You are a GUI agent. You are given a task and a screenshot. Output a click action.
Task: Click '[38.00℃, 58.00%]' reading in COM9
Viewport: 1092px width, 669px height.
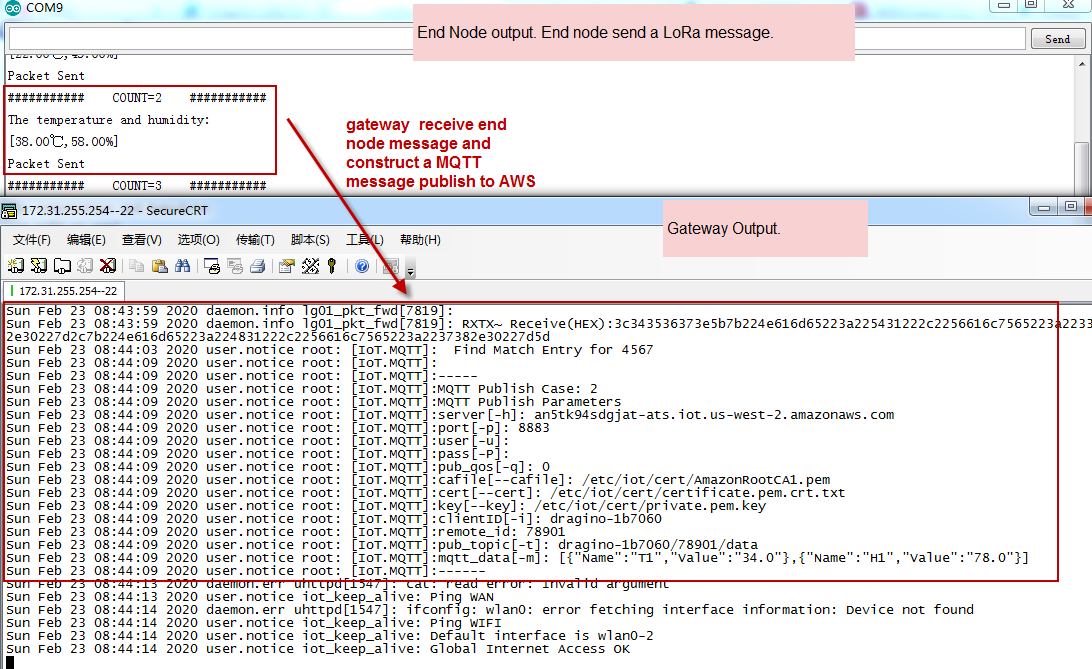[x=63, y=142]
